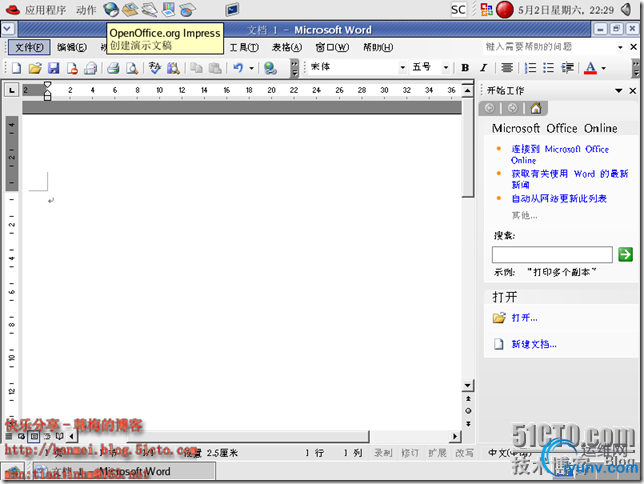Click the Select Browse Object circle button
Viewport: 644px width, 484px height.
468,411
